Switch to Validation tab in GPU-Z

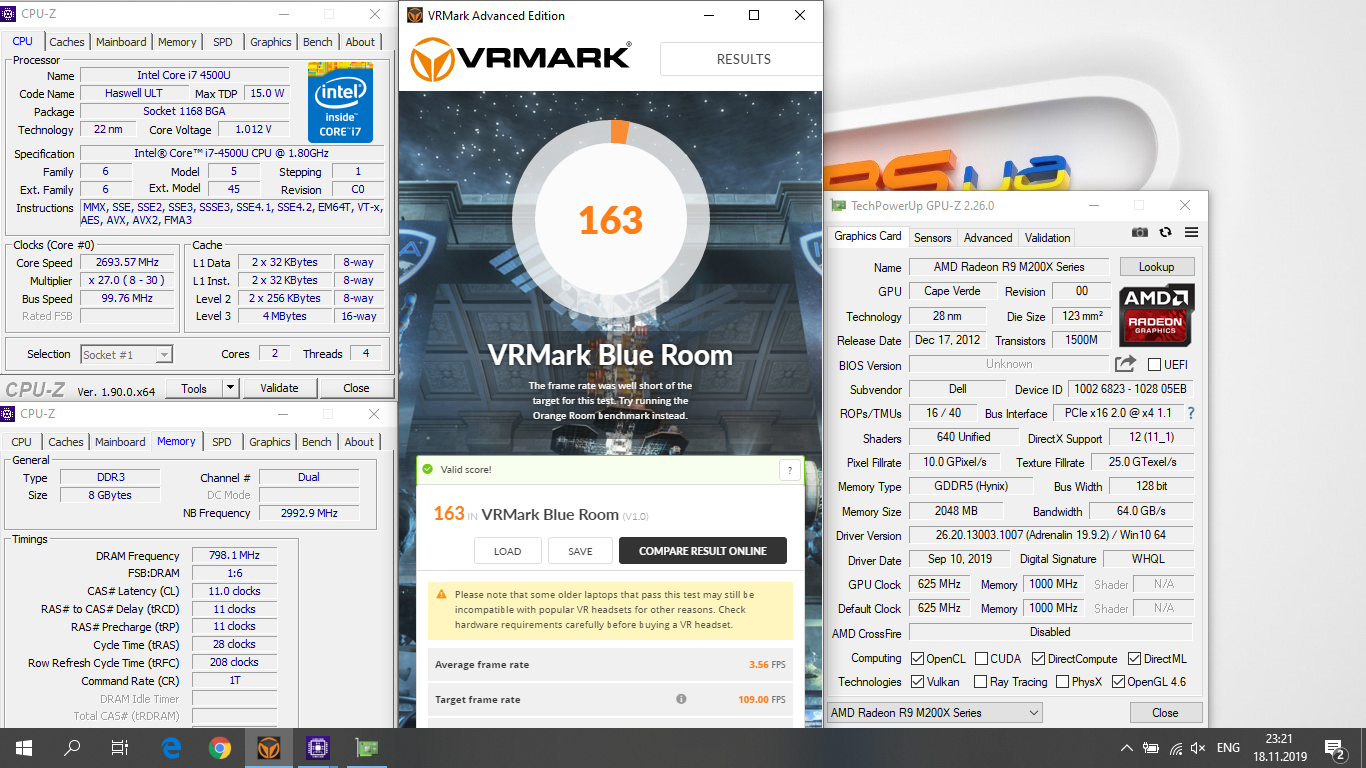(1047, 238)
